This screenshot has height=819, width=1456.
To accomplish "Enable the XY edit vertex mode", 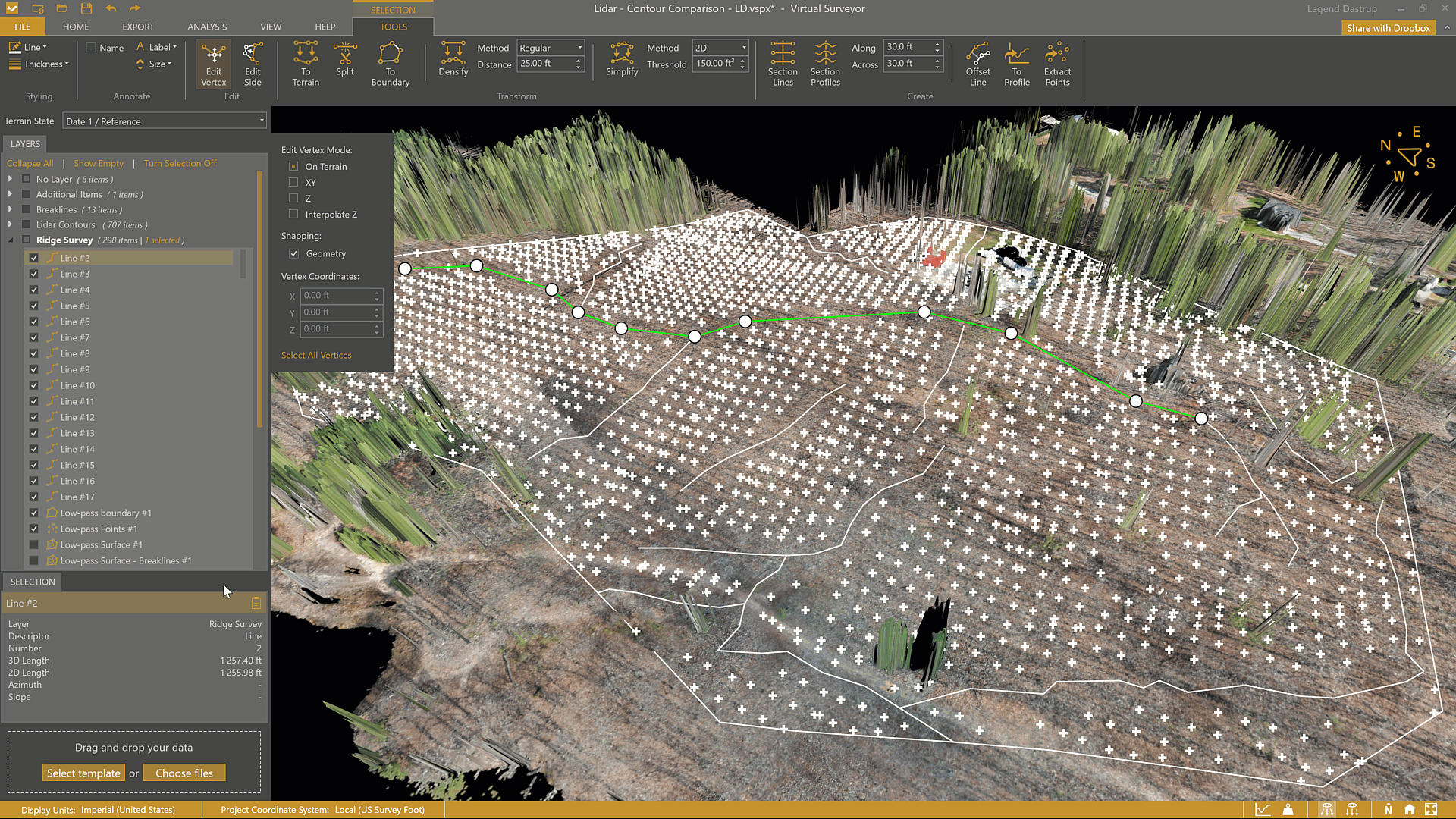I will 293,183.
